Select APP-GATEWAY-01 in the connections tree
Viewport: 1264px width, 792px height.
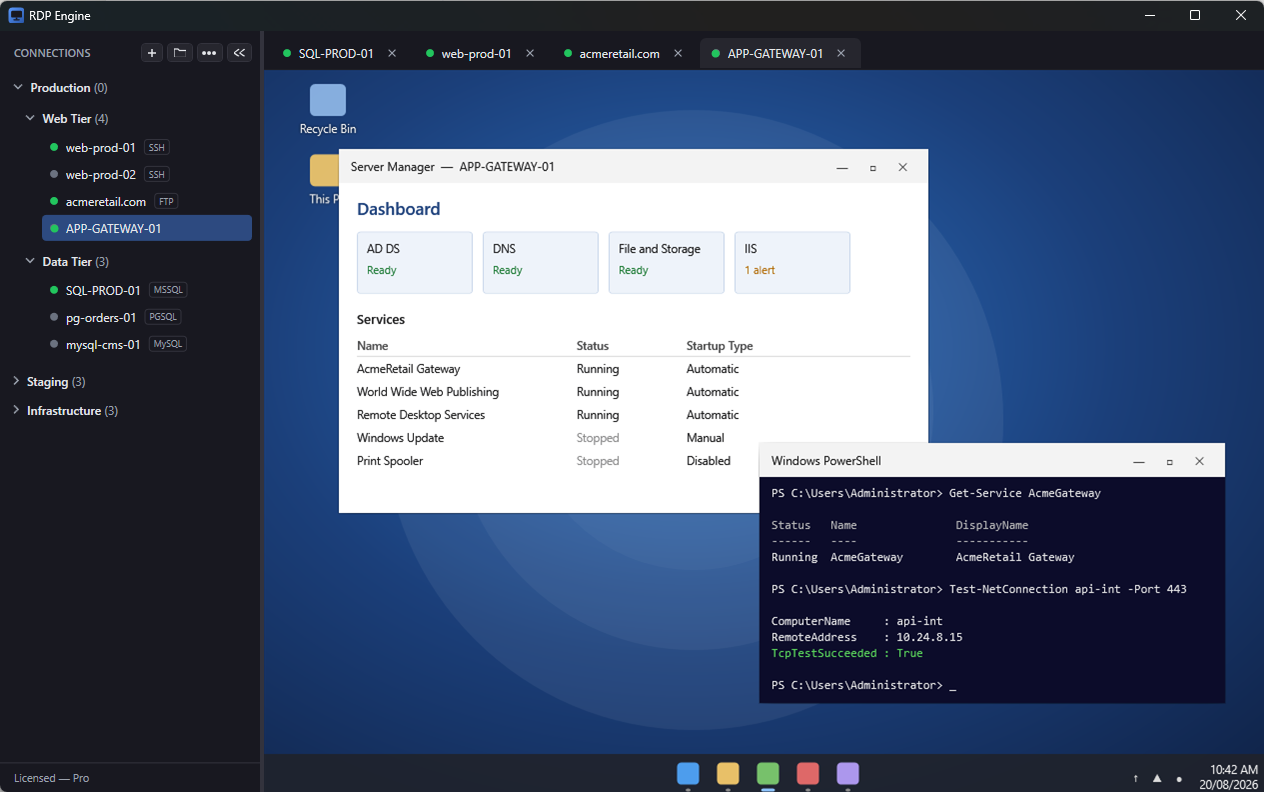coord(147,228)
